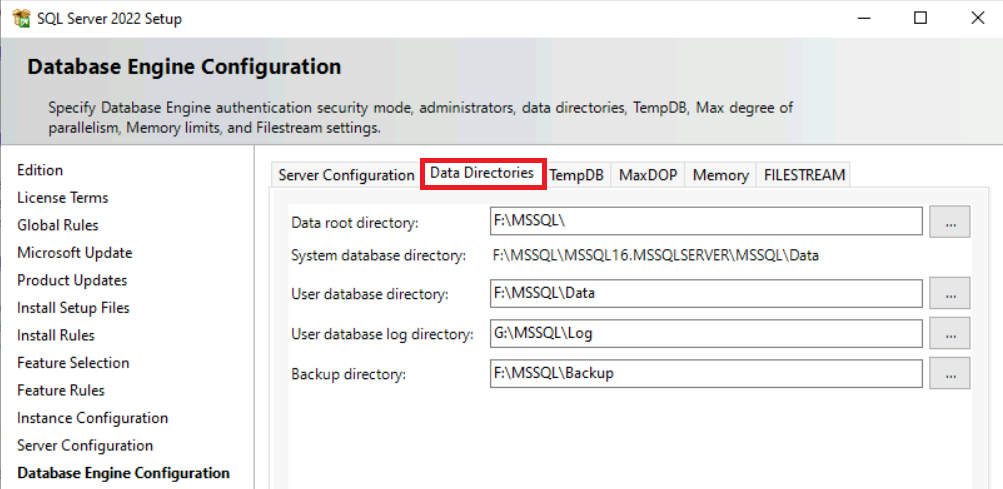Select the Product Updates step

click(x=72, y=280)
